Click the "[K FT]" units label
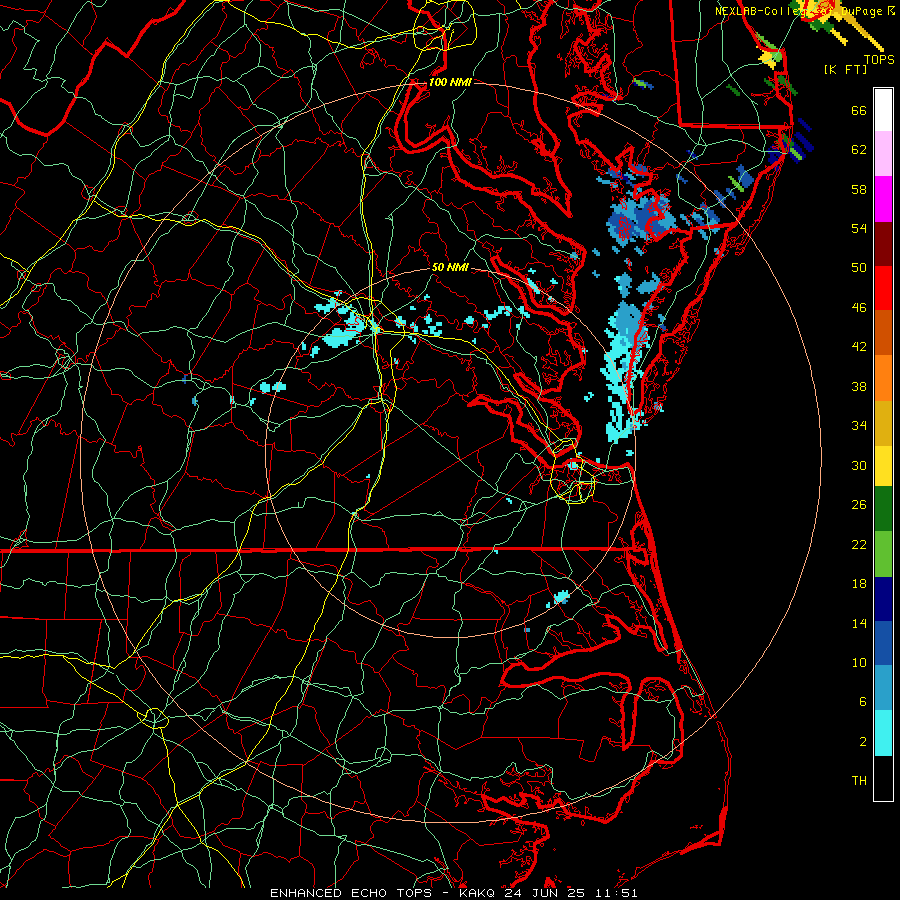The width and height of the screenshot is (900, 900). coord(845,69)
